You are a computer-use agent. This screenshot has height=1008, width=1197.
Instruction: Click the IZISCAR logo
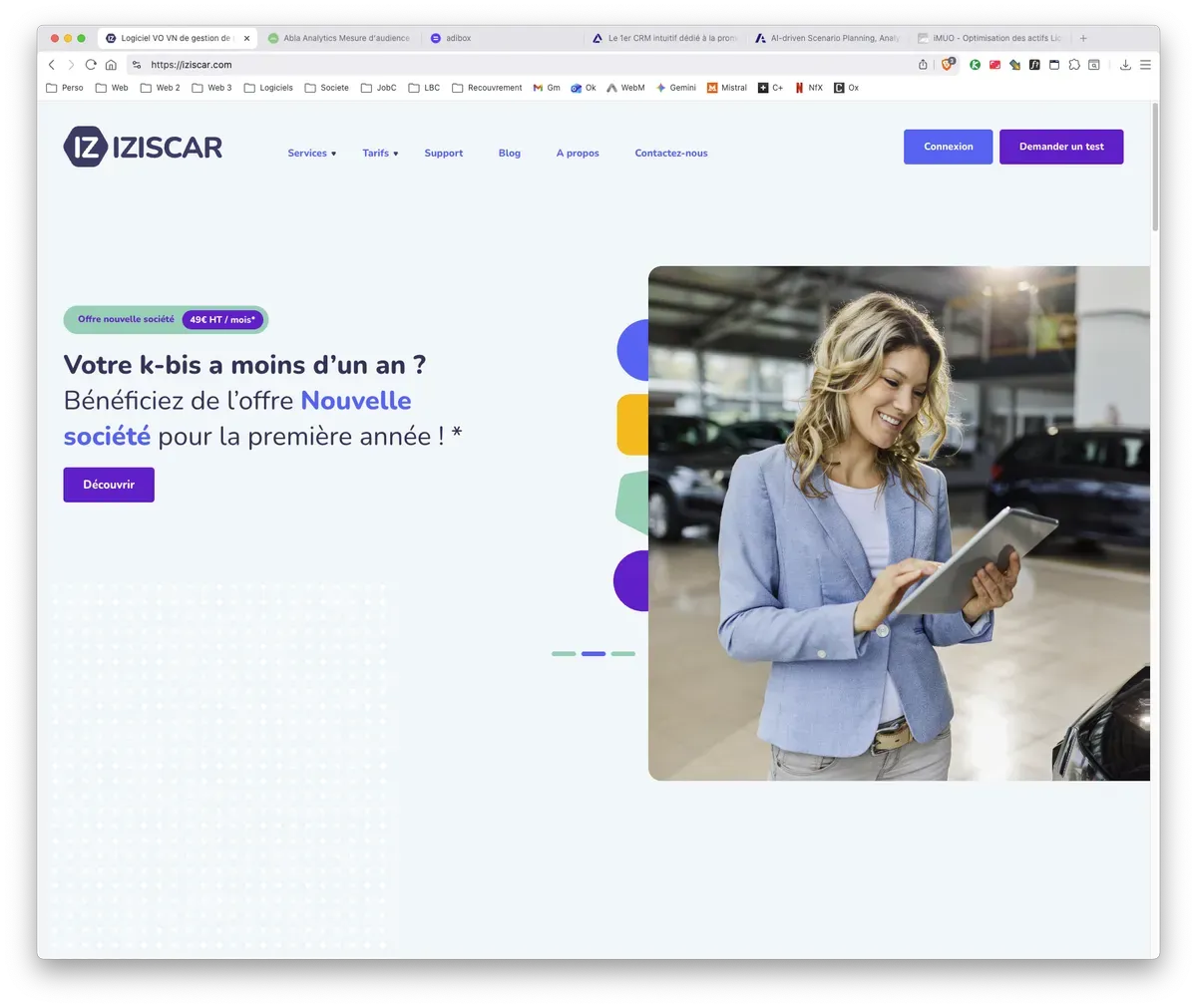point(143,148)
